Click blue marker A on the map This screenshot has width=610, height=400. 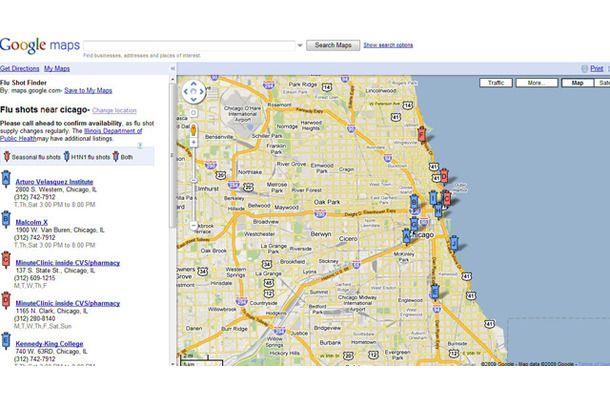[x=407, y=237]
